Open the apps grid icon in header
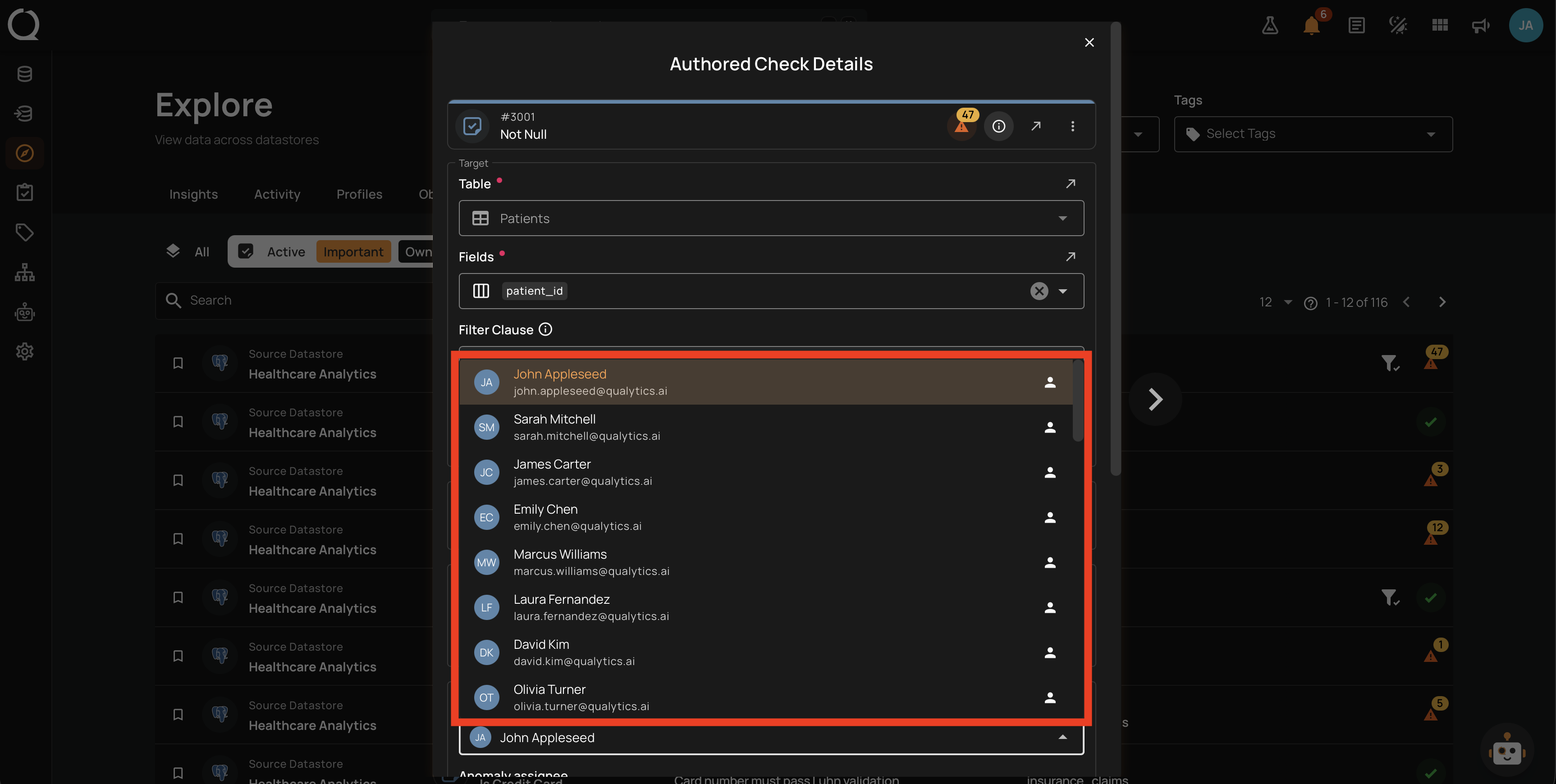 [x=1439, y=25]
